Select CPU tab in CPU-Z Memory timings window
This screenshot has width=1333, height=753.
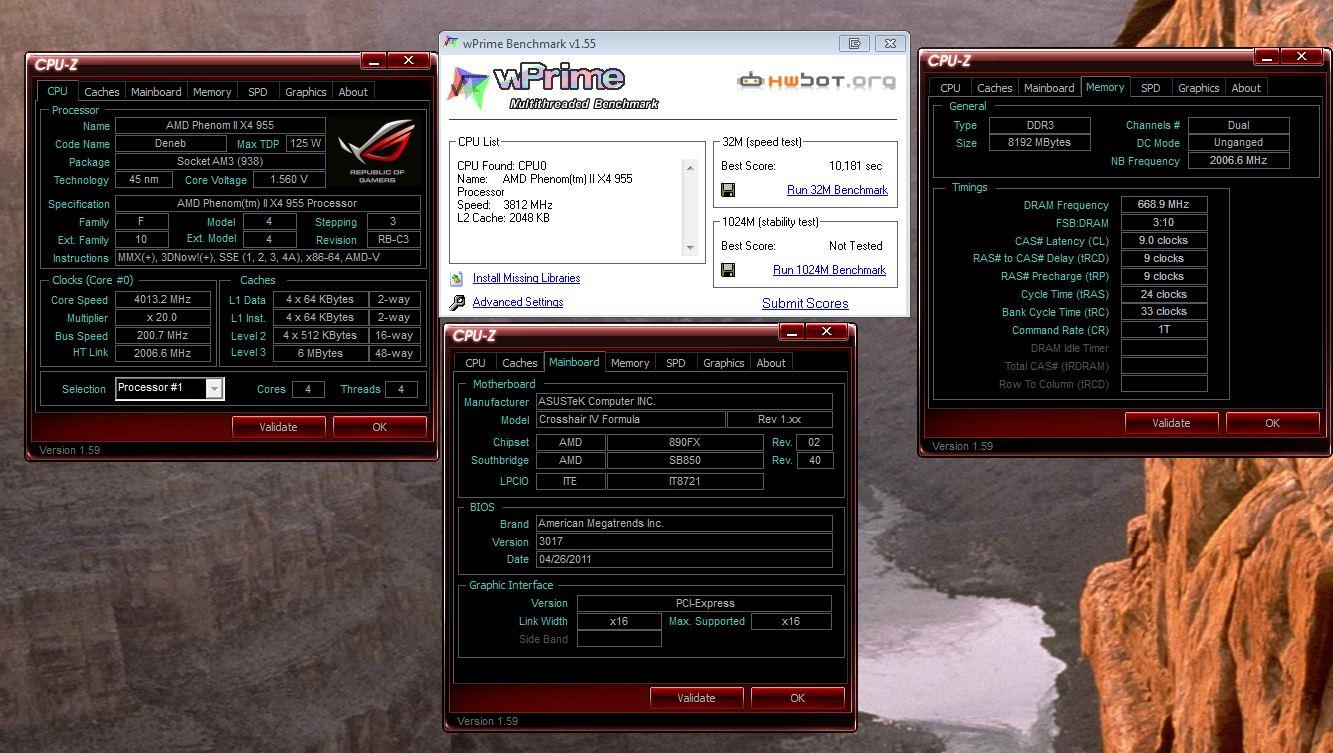click(950, 88)
